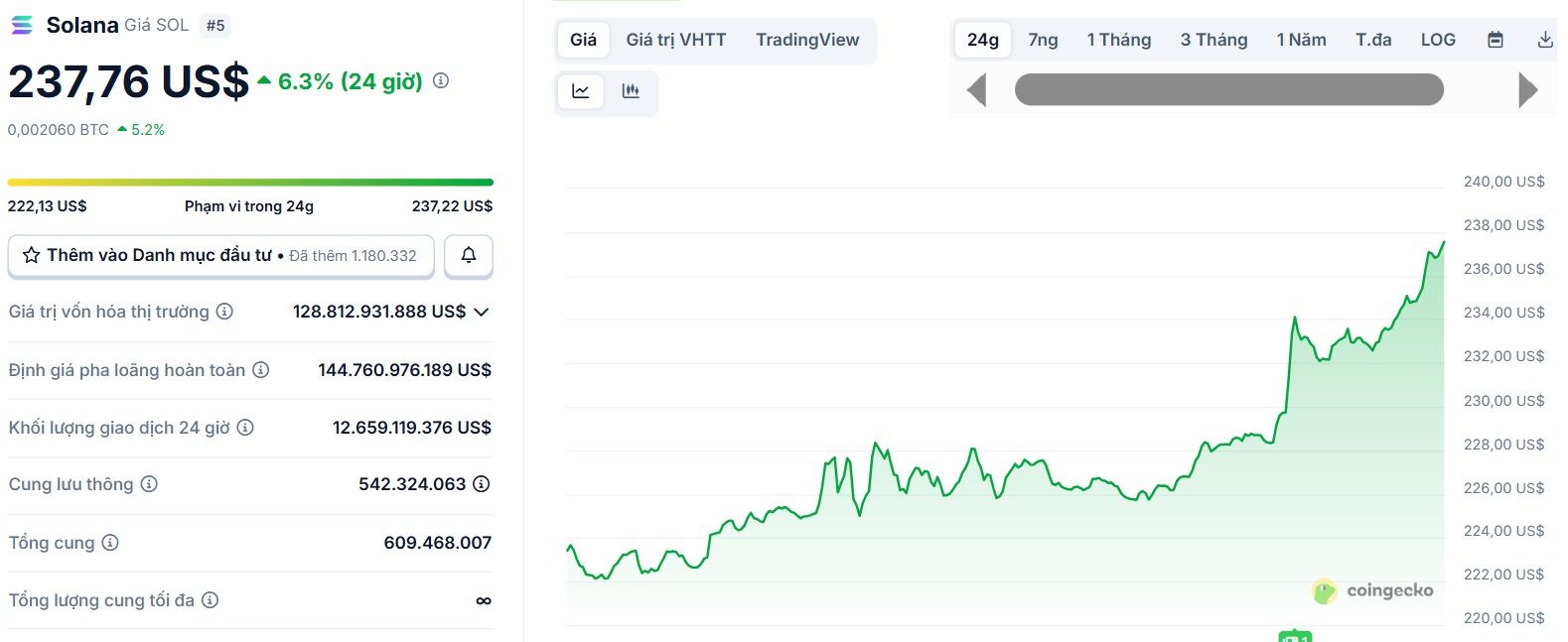Viewport: 1568px width, 642px height.
Task: Click the gray chart range scrollbar
Action: coord(1228,90)
